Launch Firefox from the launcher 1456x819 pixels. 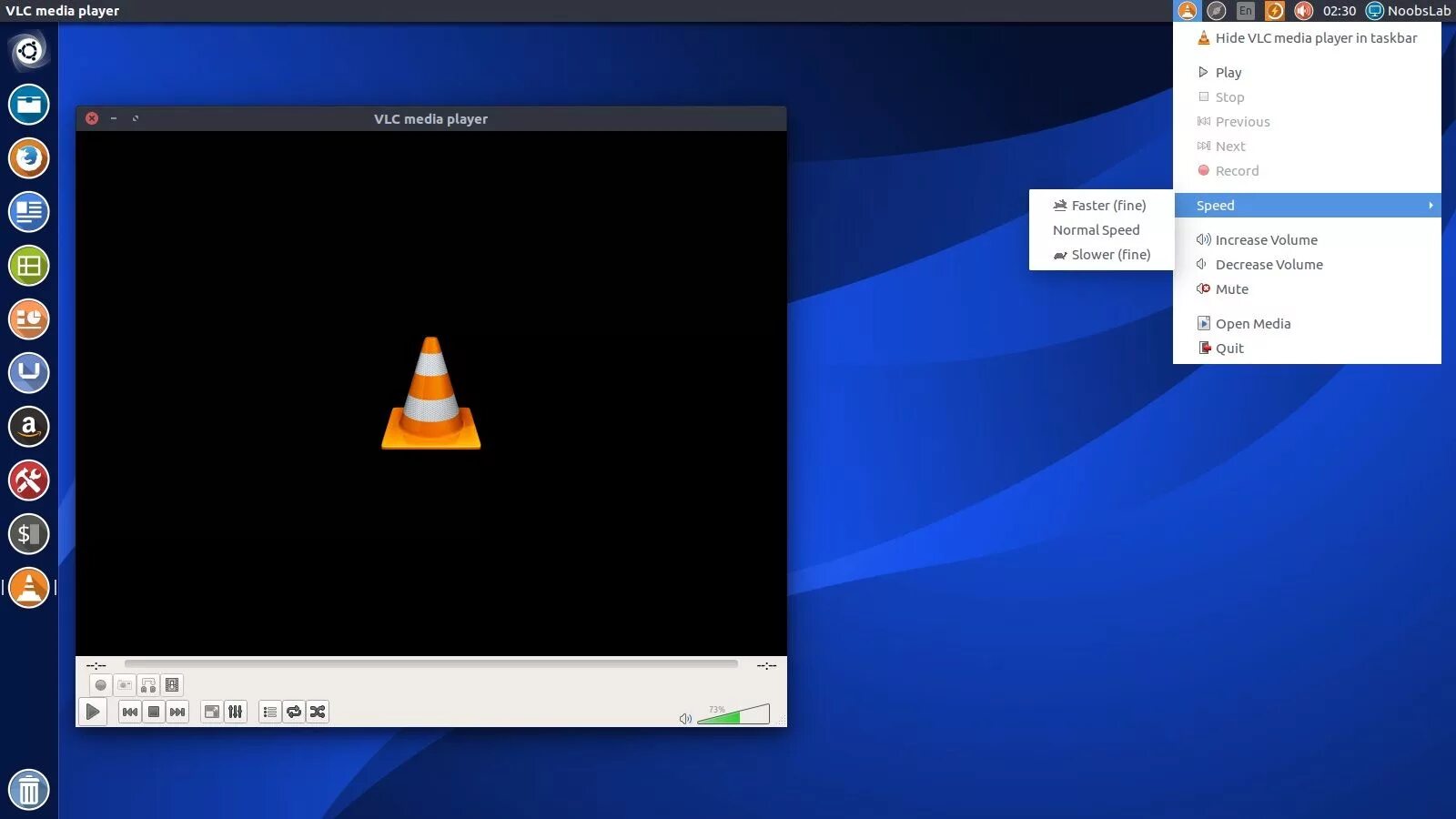pyautogui.click(x=28, y=158)
